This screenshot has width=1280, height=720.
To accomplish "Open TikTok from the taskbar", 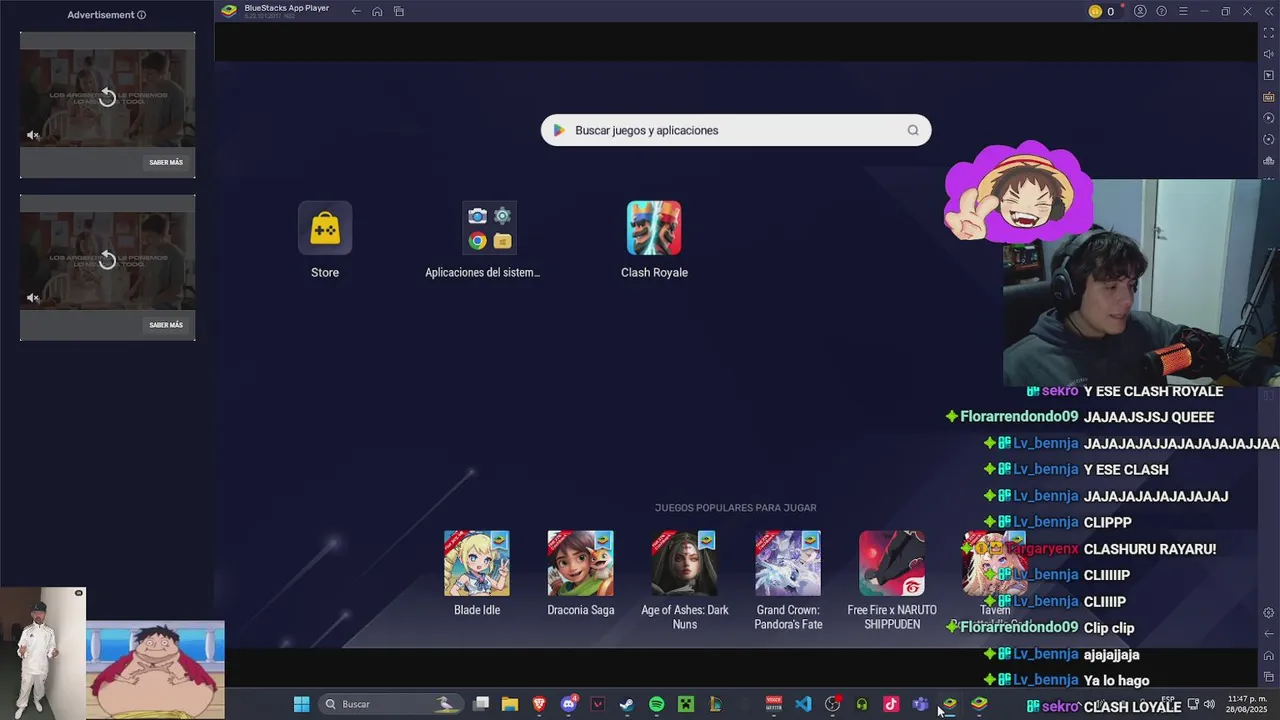I will pos(891,704).
